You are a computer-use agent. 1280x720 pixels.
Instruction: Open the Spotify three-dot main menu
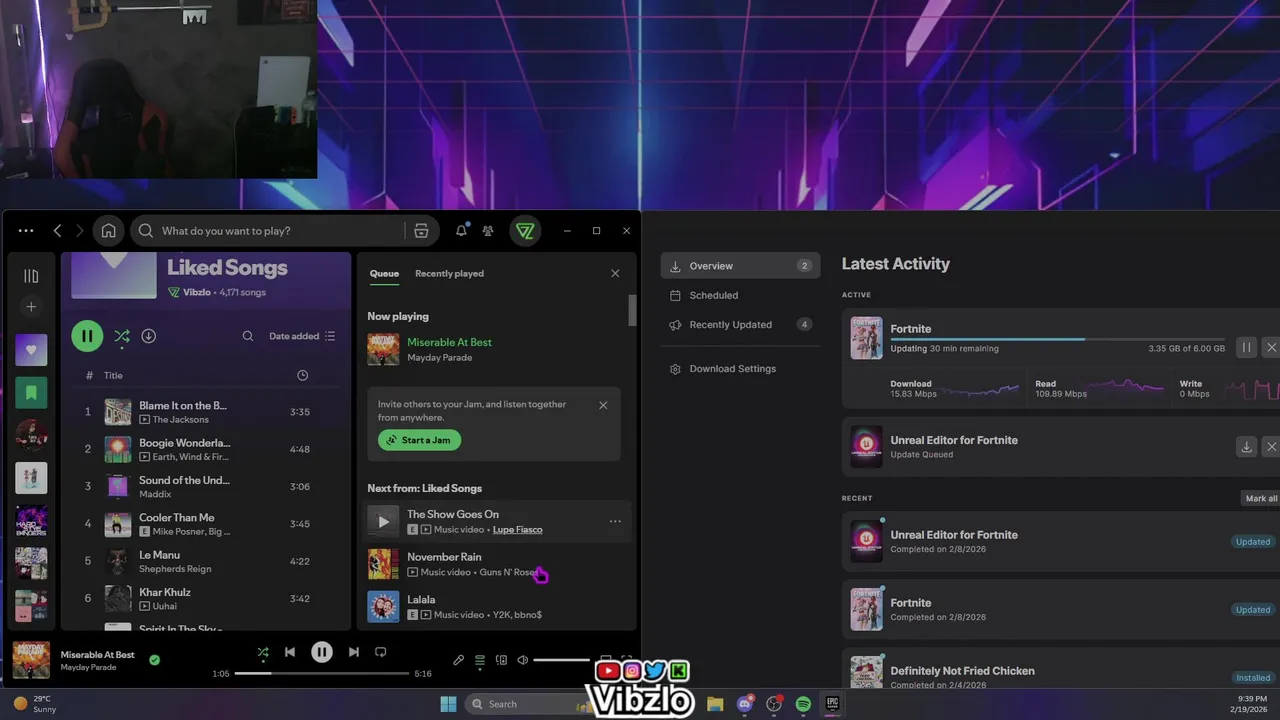click(x=26, y=231)
